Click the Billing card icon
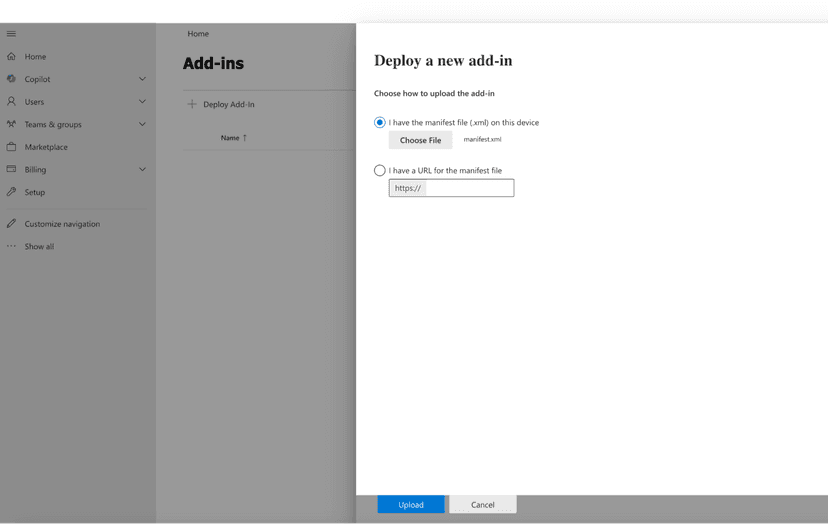Image resolution: width=828 pixels, height=524 pixels. [x=11, y=169]
